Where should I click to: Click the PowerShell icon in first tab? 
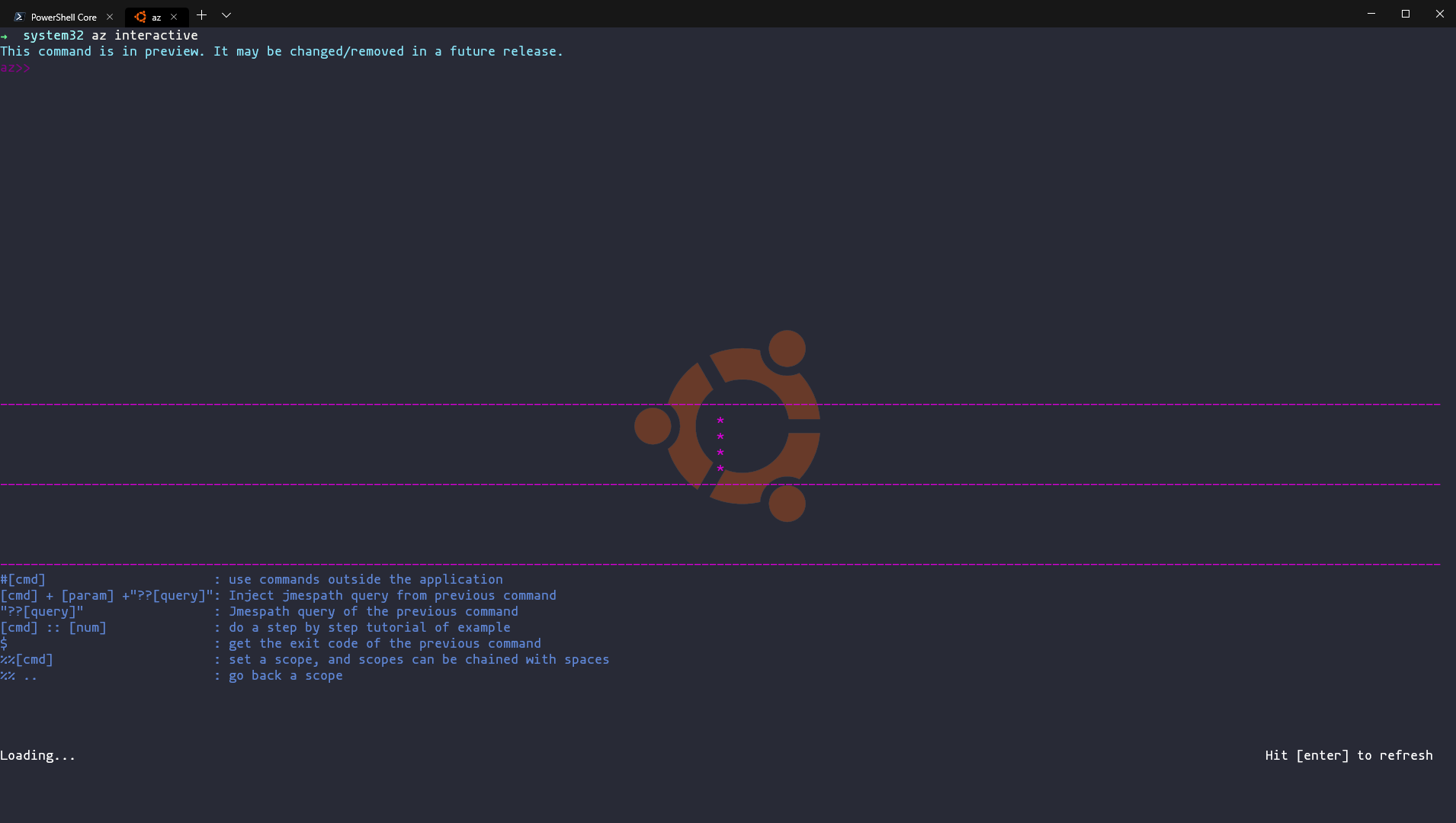coord(20,17)
